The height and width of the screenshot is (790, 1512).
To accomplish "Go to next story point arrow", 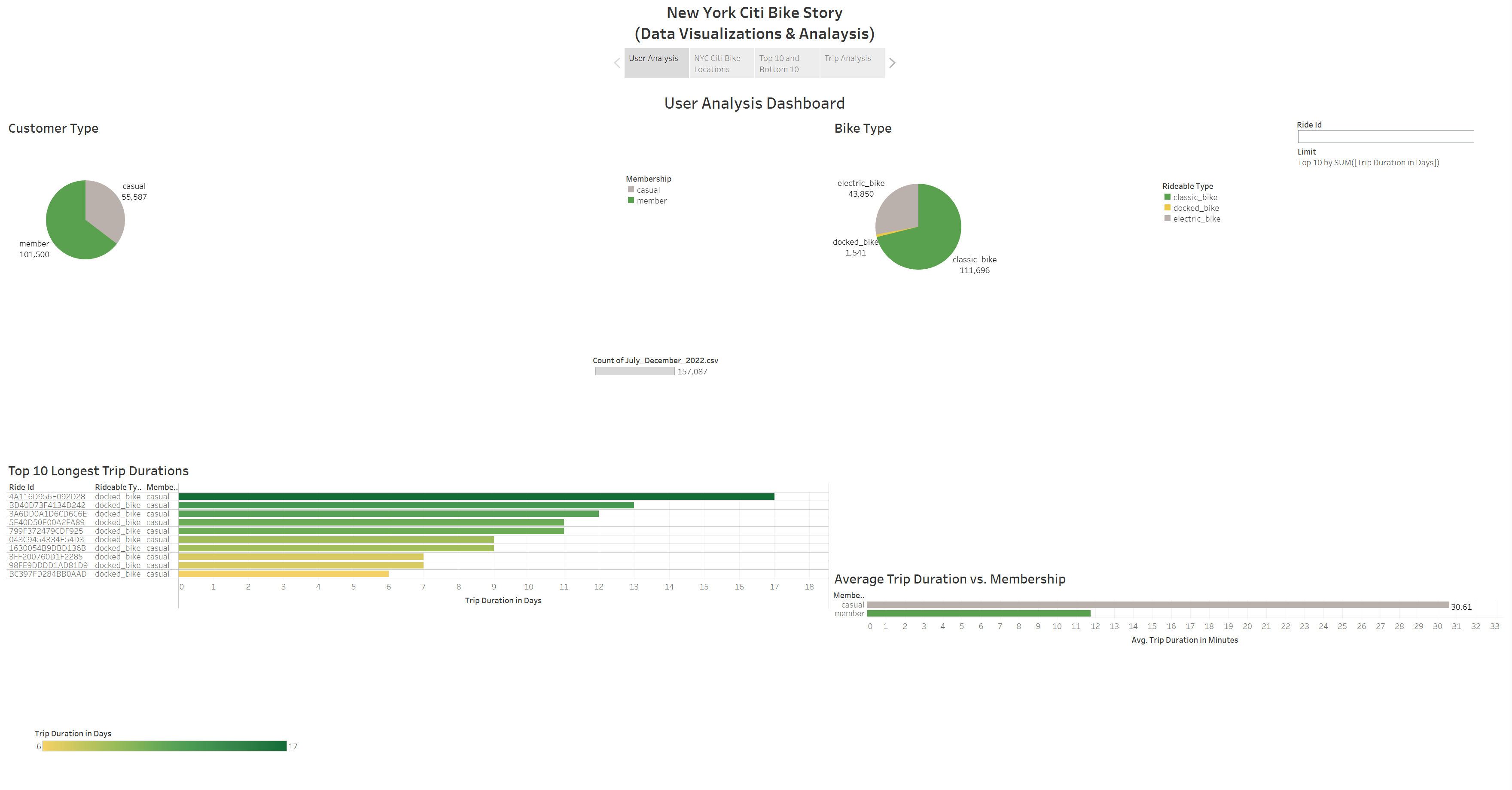I will pyautogui.click(x=892, y=63).
